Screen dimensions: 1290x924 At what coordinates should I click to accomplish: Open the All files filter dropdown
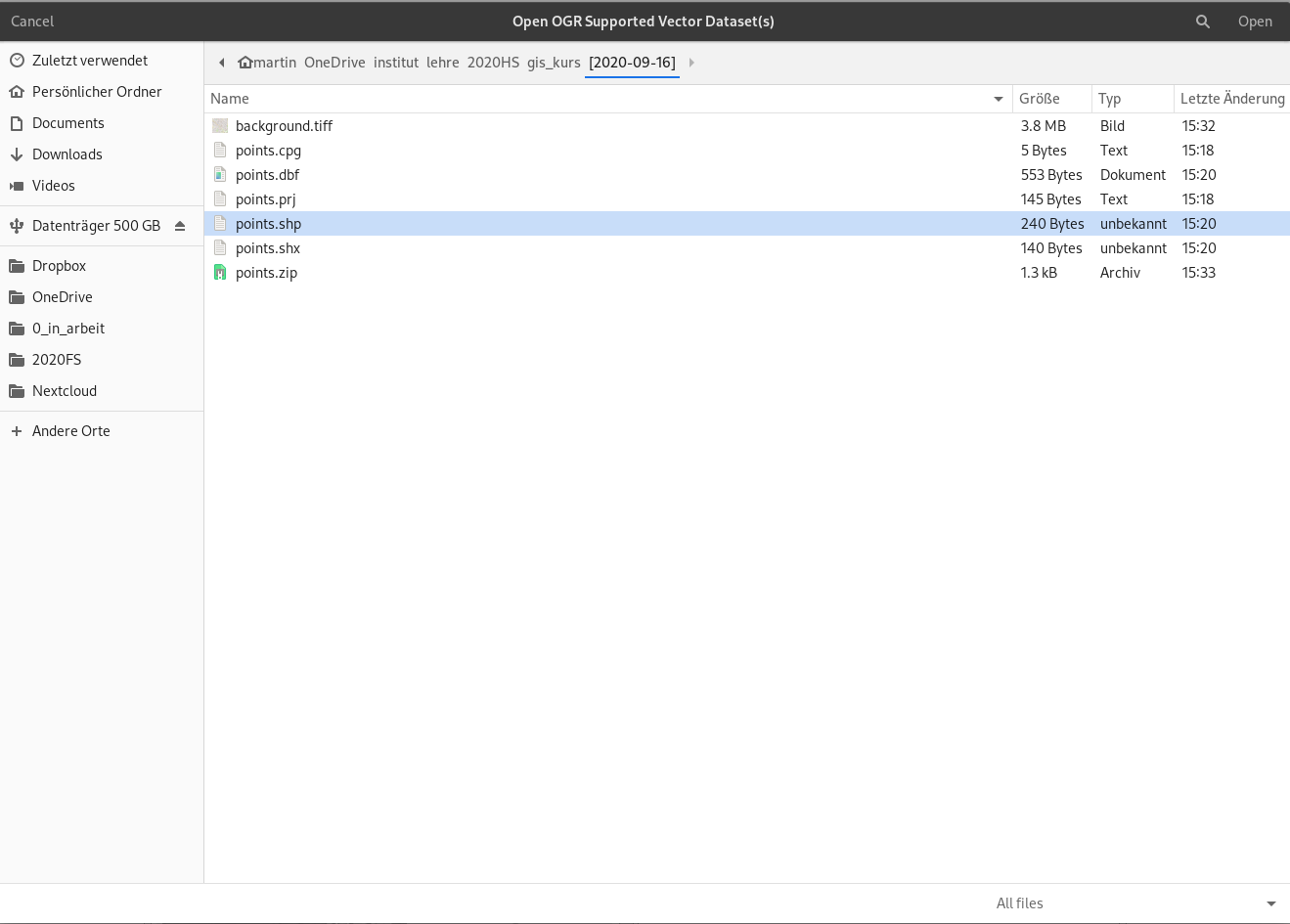click(1134, 903)
